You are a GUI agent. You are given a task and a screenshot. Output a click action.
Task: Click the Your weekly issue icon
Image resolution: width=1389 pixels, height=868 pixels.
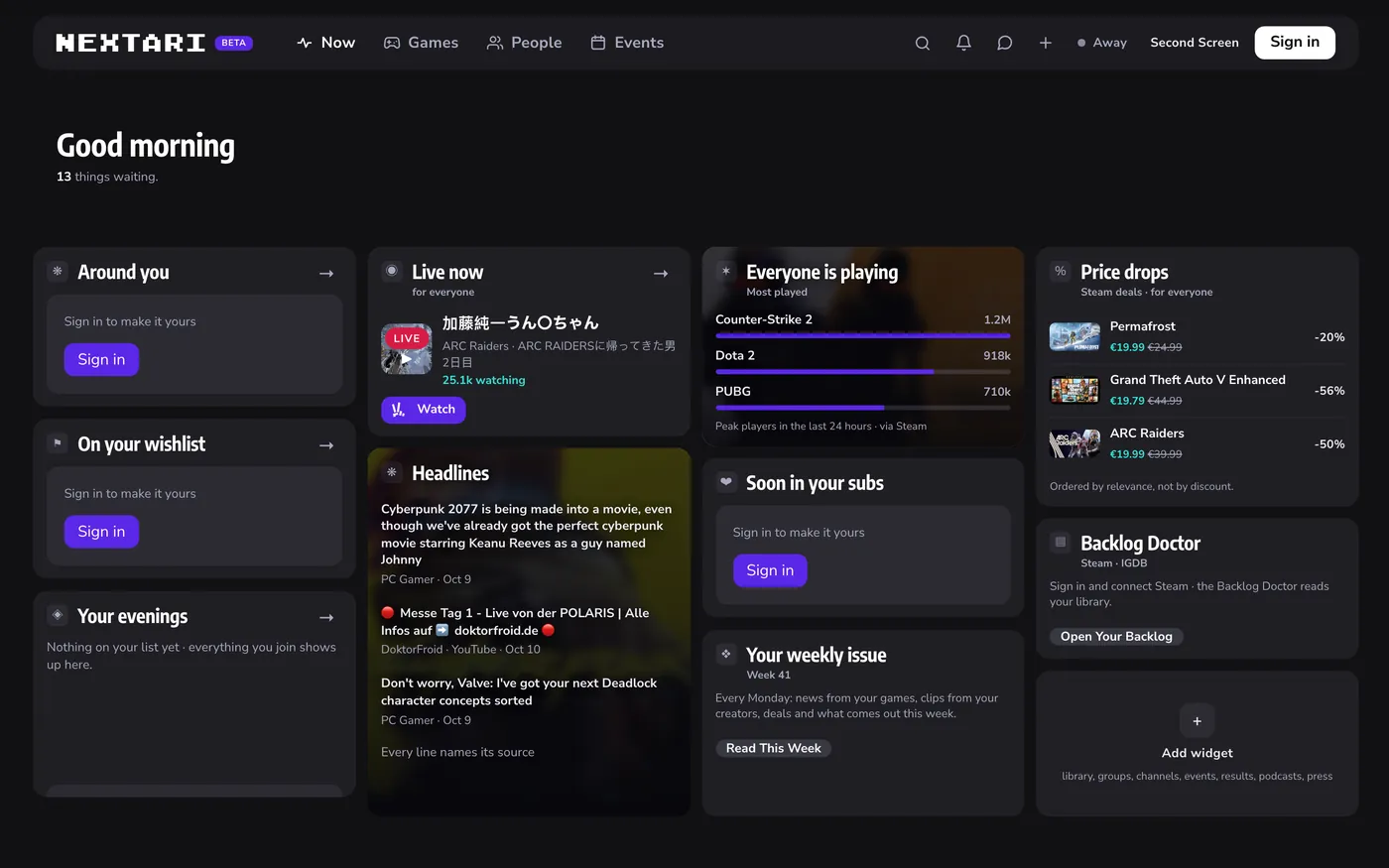tap(726, 654)
